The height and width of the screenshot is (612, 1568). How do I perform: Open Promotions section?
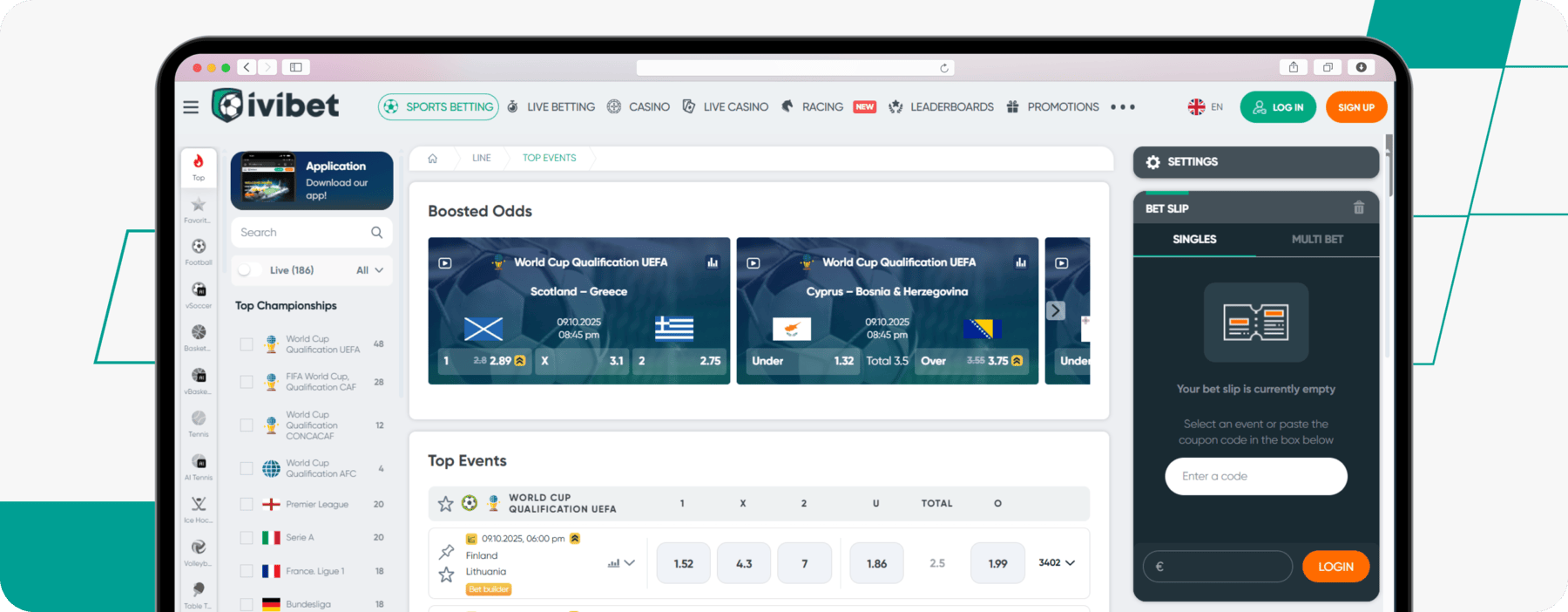(x=1052, y=107)
